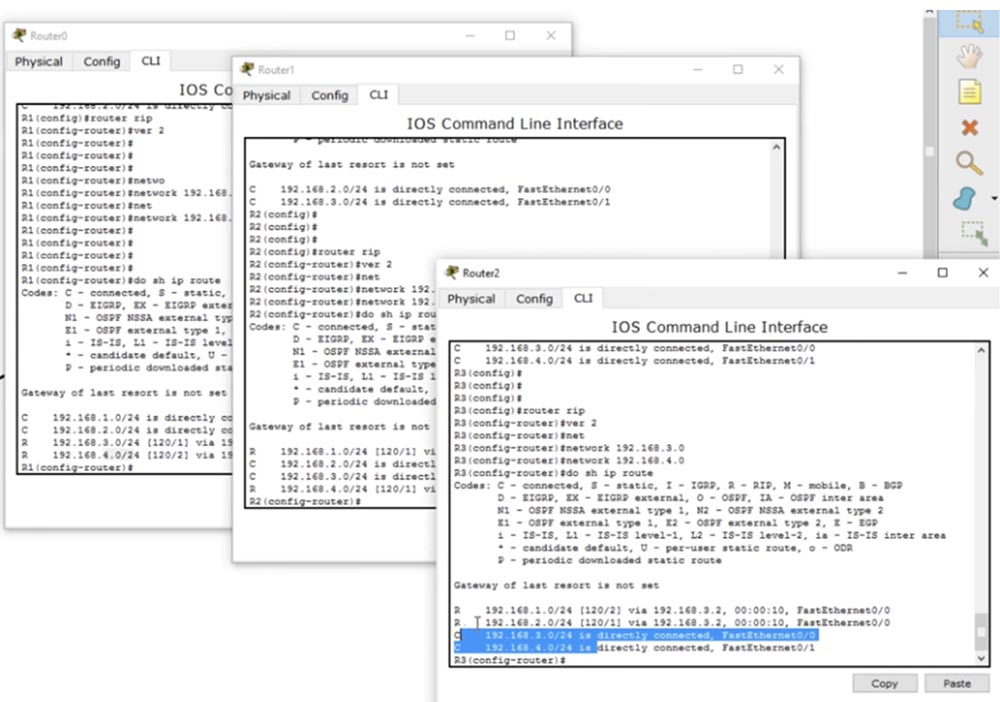Select the Draw Polygon shape tool
1000x702 pixels.
(x=964, y=199)
